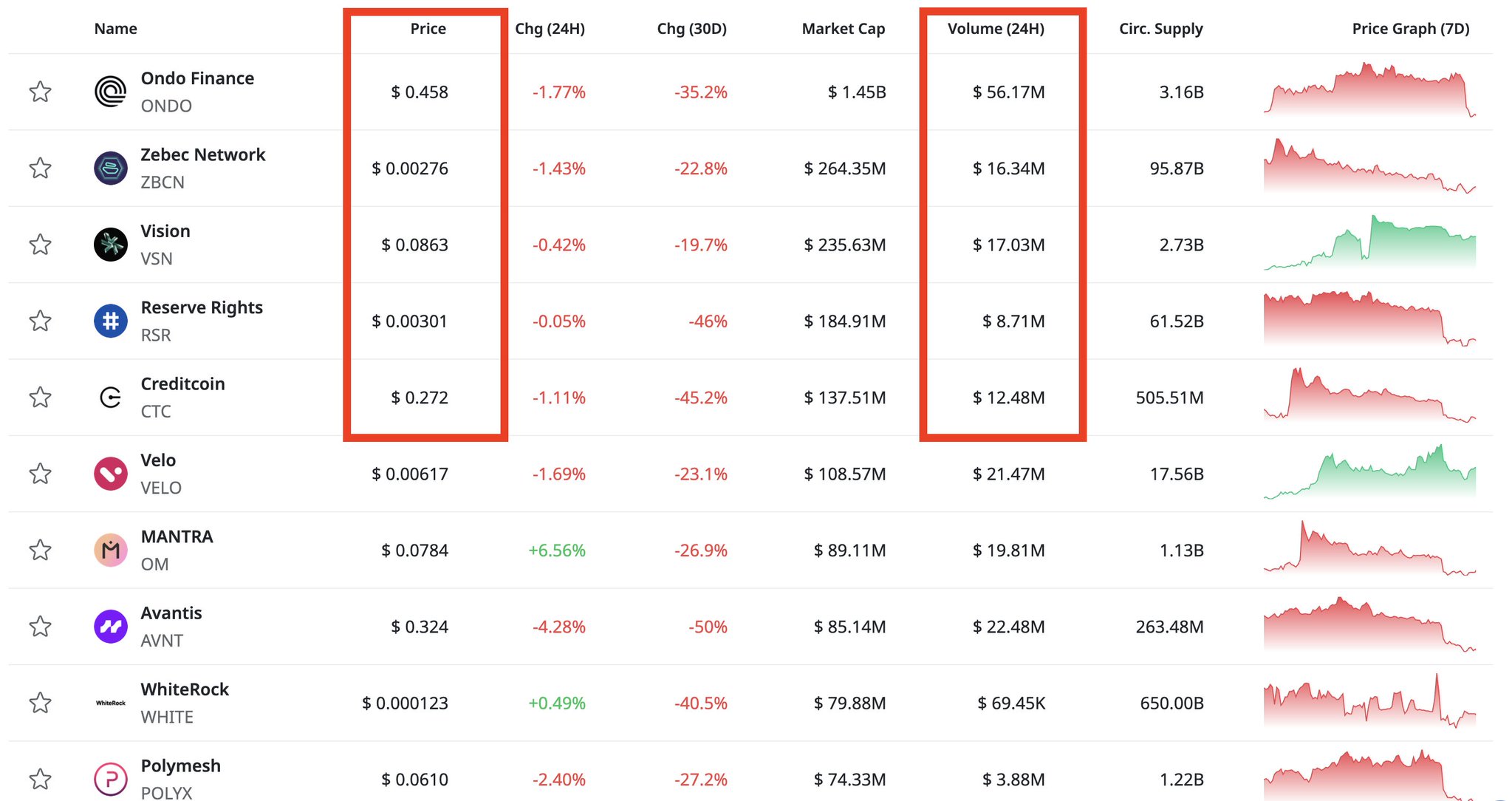The height and width of the screenshot is (801, 1512).
Task: Click the Reserve Rights coin logo
Action: [x=111, y=321]
